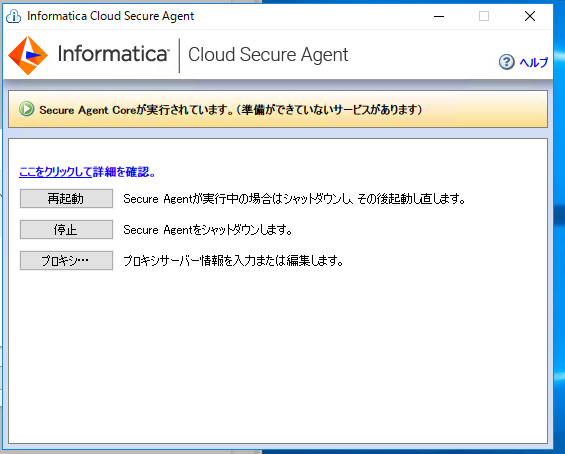Viewport: 565px width, 454px height.
Task: Click the Secure Agent Core status banner
Action: point(278,109)
